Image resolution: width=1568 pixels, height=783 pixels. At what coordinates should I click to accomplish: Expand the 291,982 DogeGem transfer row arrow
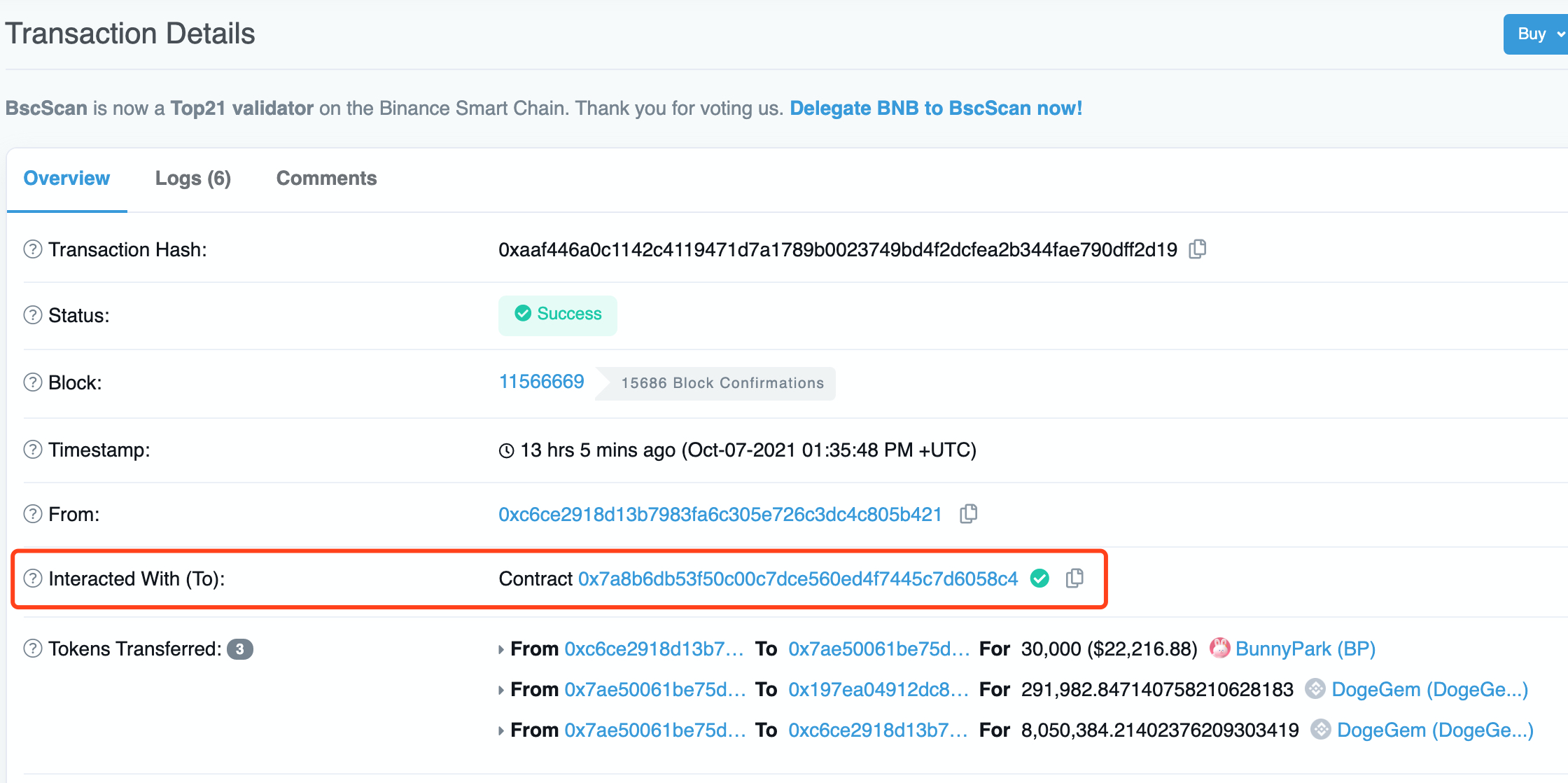click(501, 690)
